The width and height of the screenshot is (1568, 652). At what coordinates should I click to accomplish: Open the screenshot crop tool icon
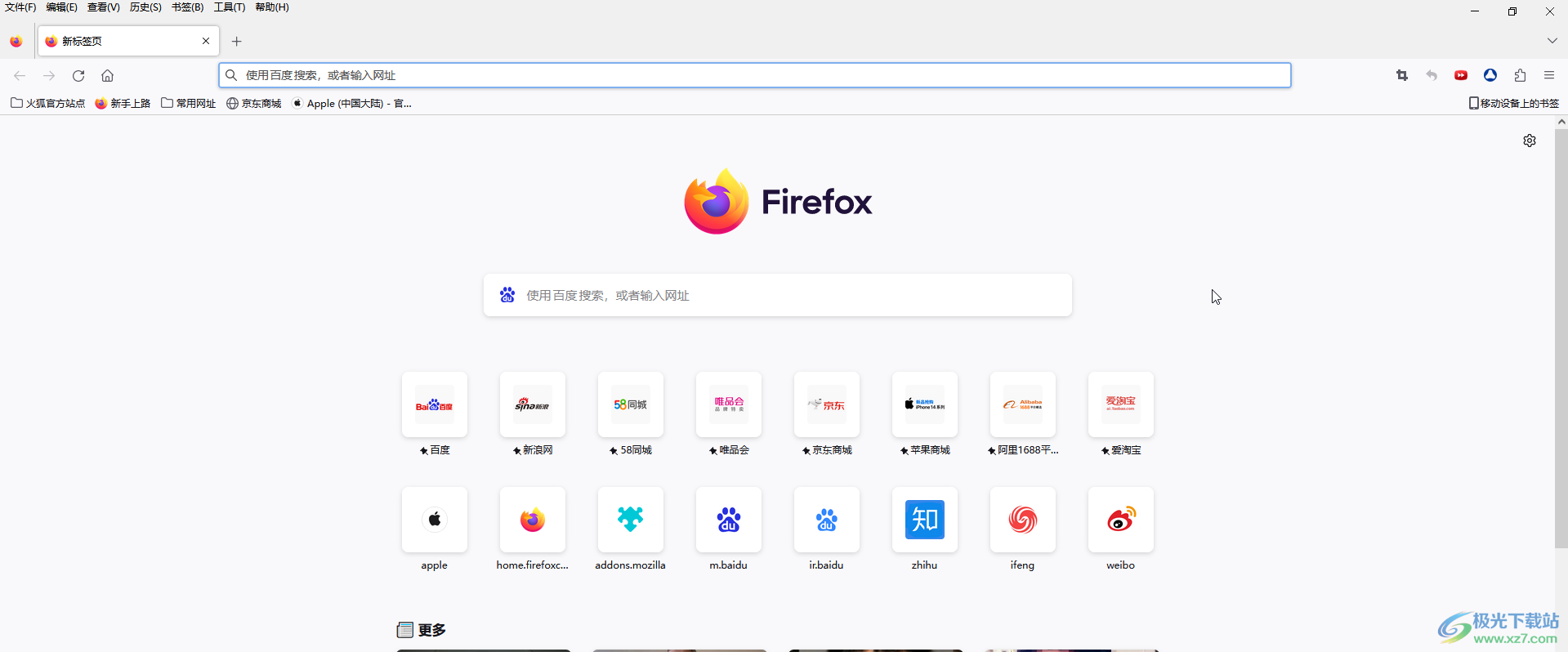(1402, 75)
